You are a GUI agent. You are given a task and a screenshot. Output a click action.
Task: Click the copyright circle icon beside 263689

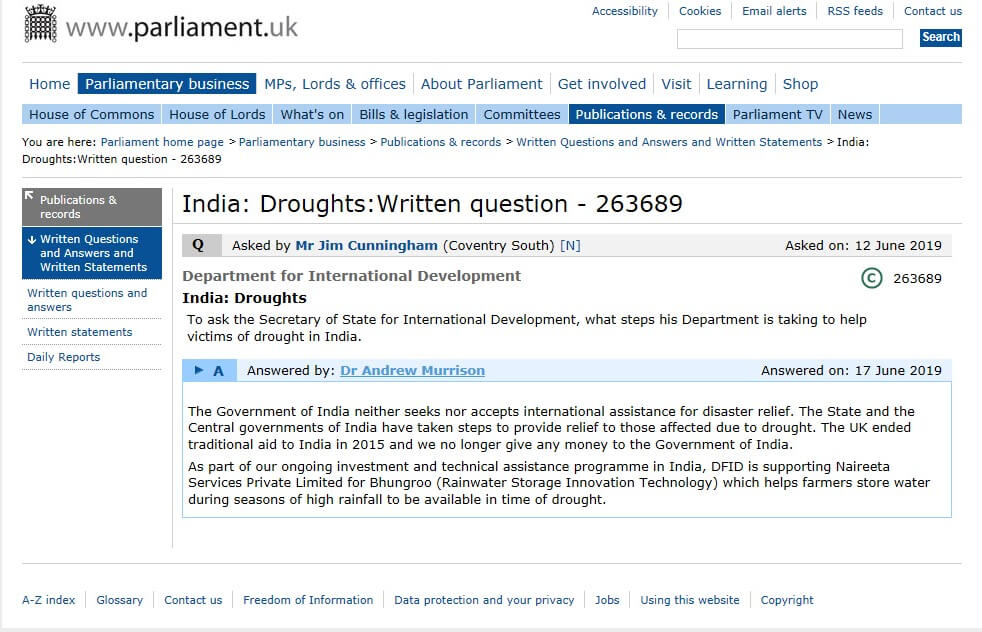[x=871, y=278]
